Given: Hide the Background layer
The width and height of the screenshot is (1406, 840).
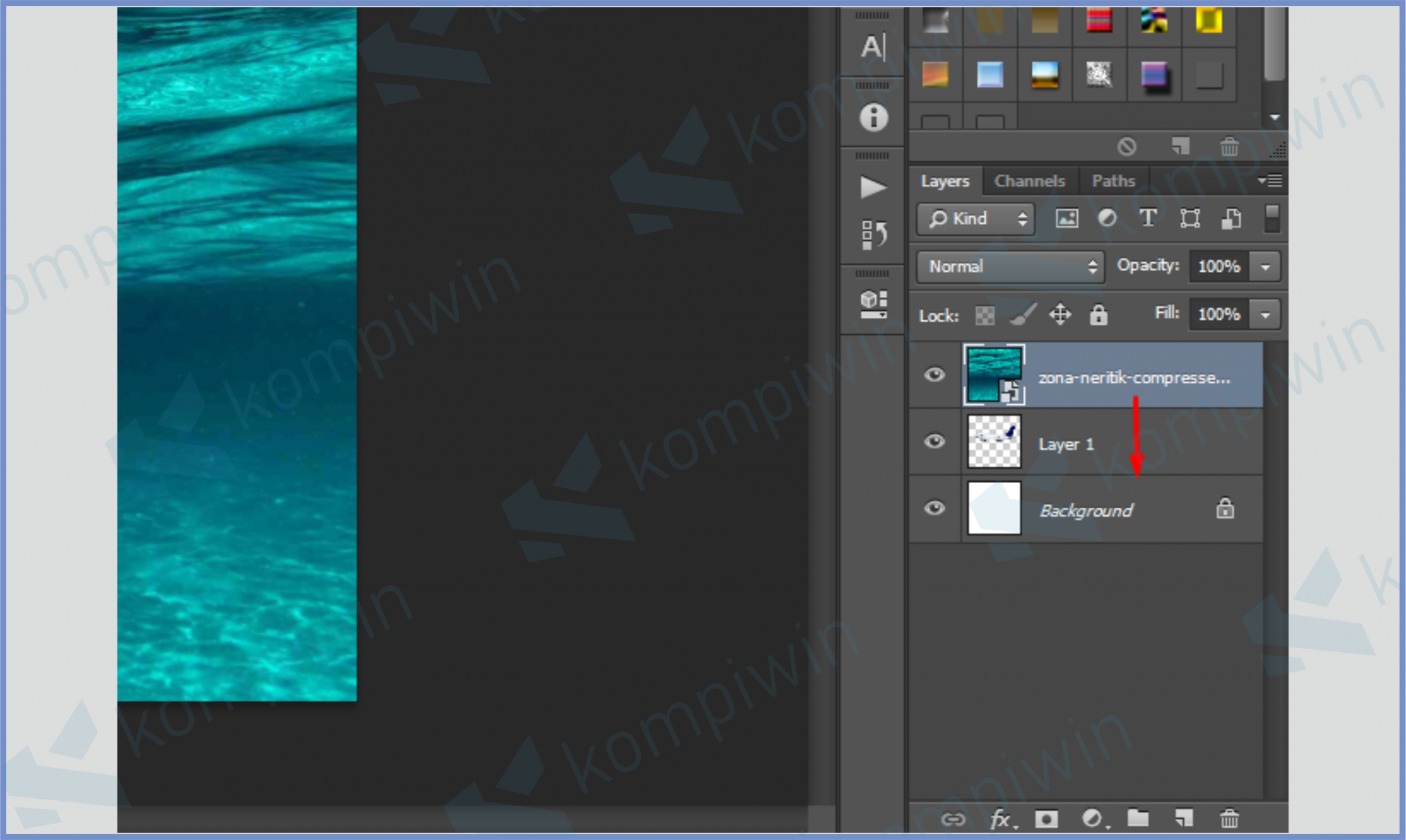Looking at the screenshot, I should (x=934, y=508).
